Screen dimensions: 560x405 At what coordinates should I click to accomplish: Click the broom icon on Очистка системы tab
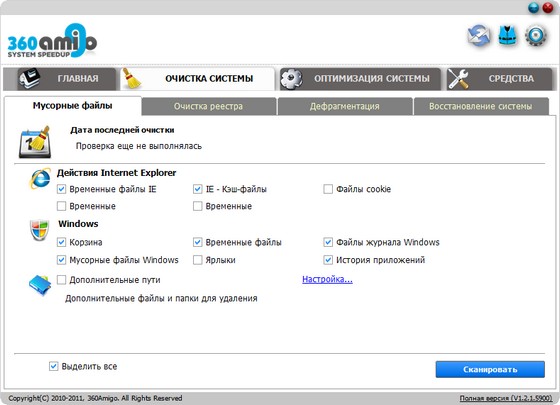(131, 79)
